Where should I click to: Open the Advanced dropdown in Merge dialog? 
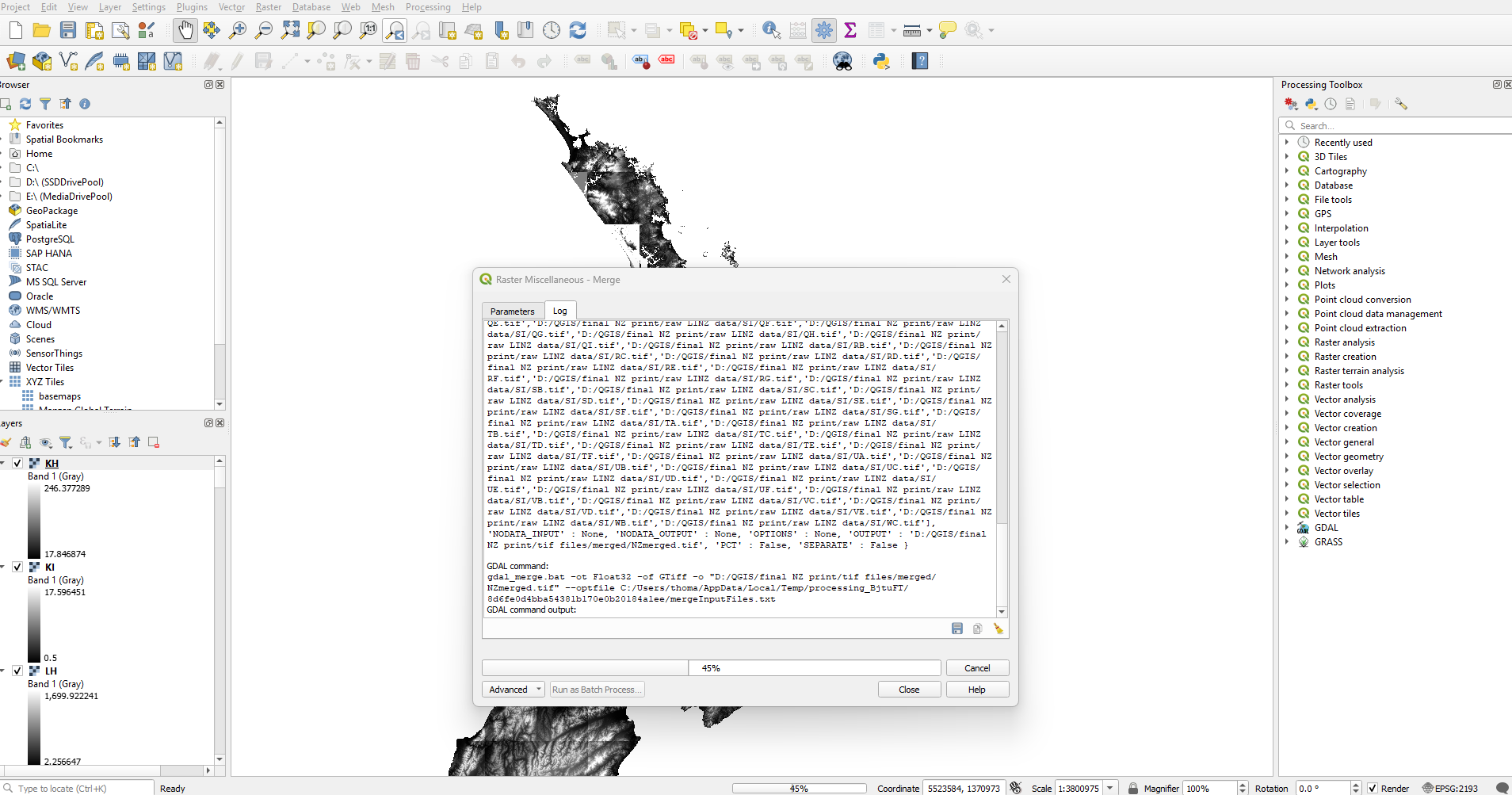click(514, 690)
